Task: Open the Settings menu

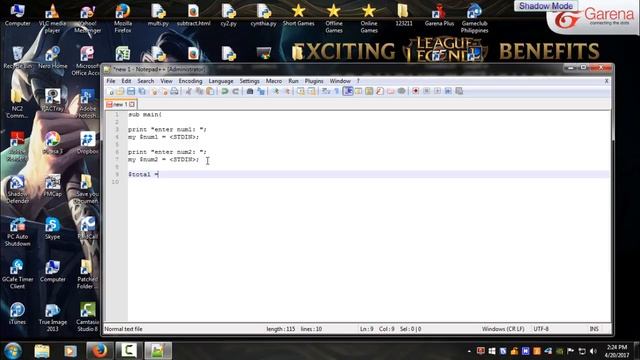Action: click(249, 81)
